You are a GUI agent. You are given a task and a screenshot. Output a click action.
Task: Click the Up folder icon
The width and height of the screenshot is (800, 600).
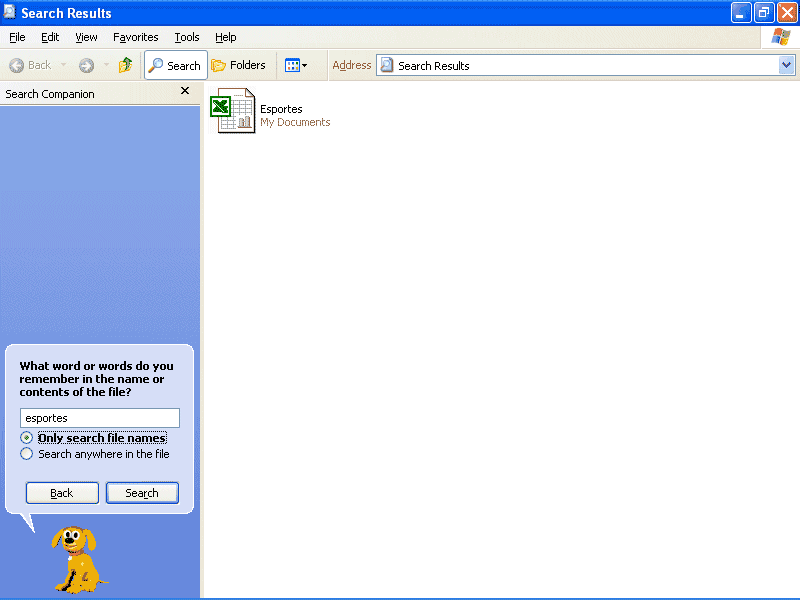(126, 66)
